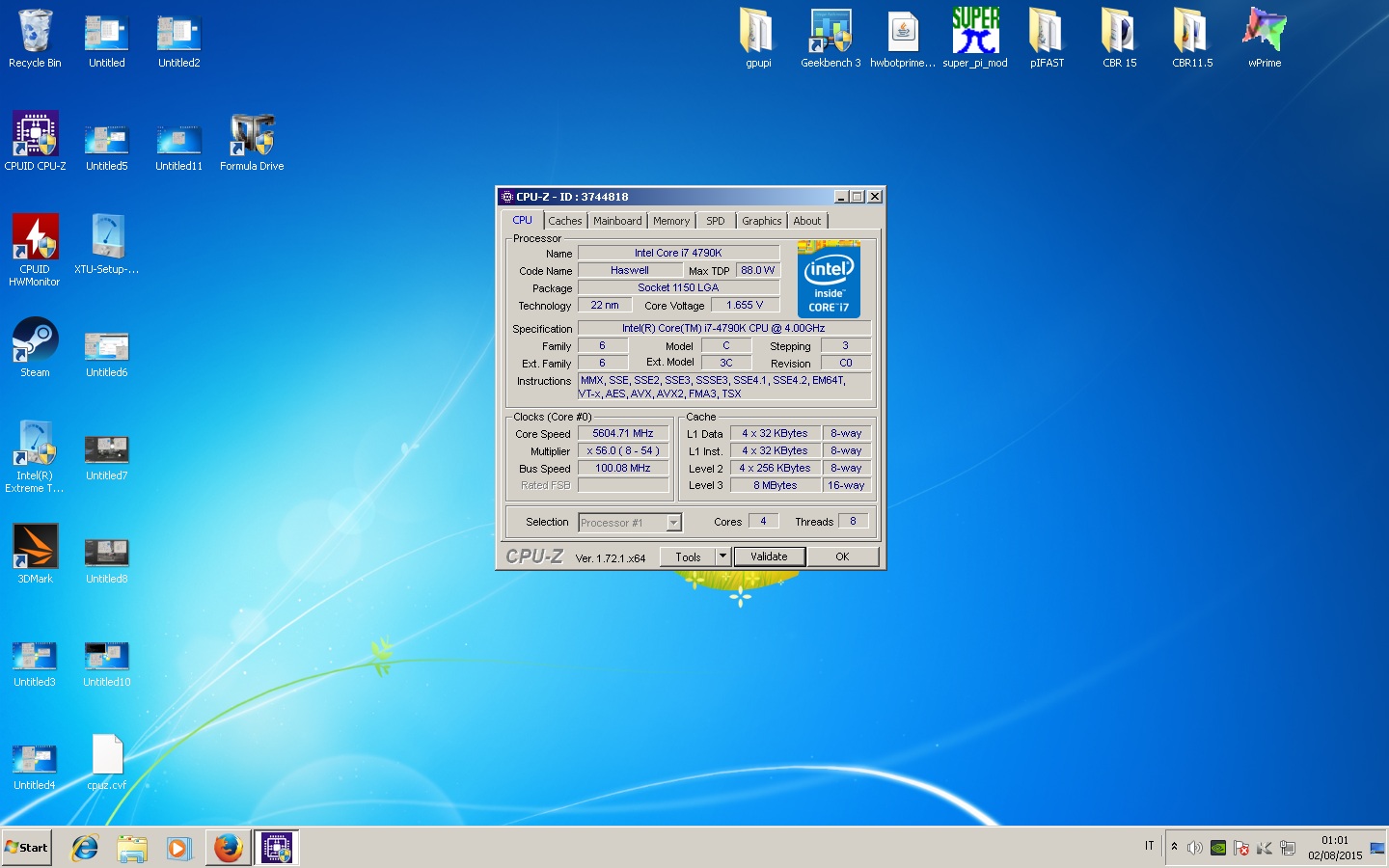Open the Recycle Bin desktop icon
The width and height of the screenshot is (1389, 868).
pyautogui.click(x=35, y=39)
